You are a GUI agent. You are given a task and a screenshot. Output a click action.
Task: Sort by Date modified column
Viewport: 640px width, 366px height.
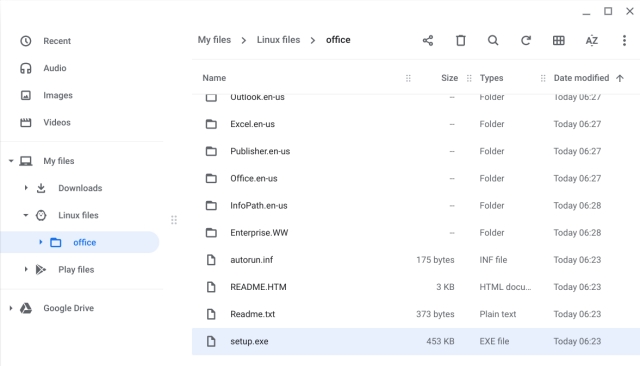pos(581,78)
